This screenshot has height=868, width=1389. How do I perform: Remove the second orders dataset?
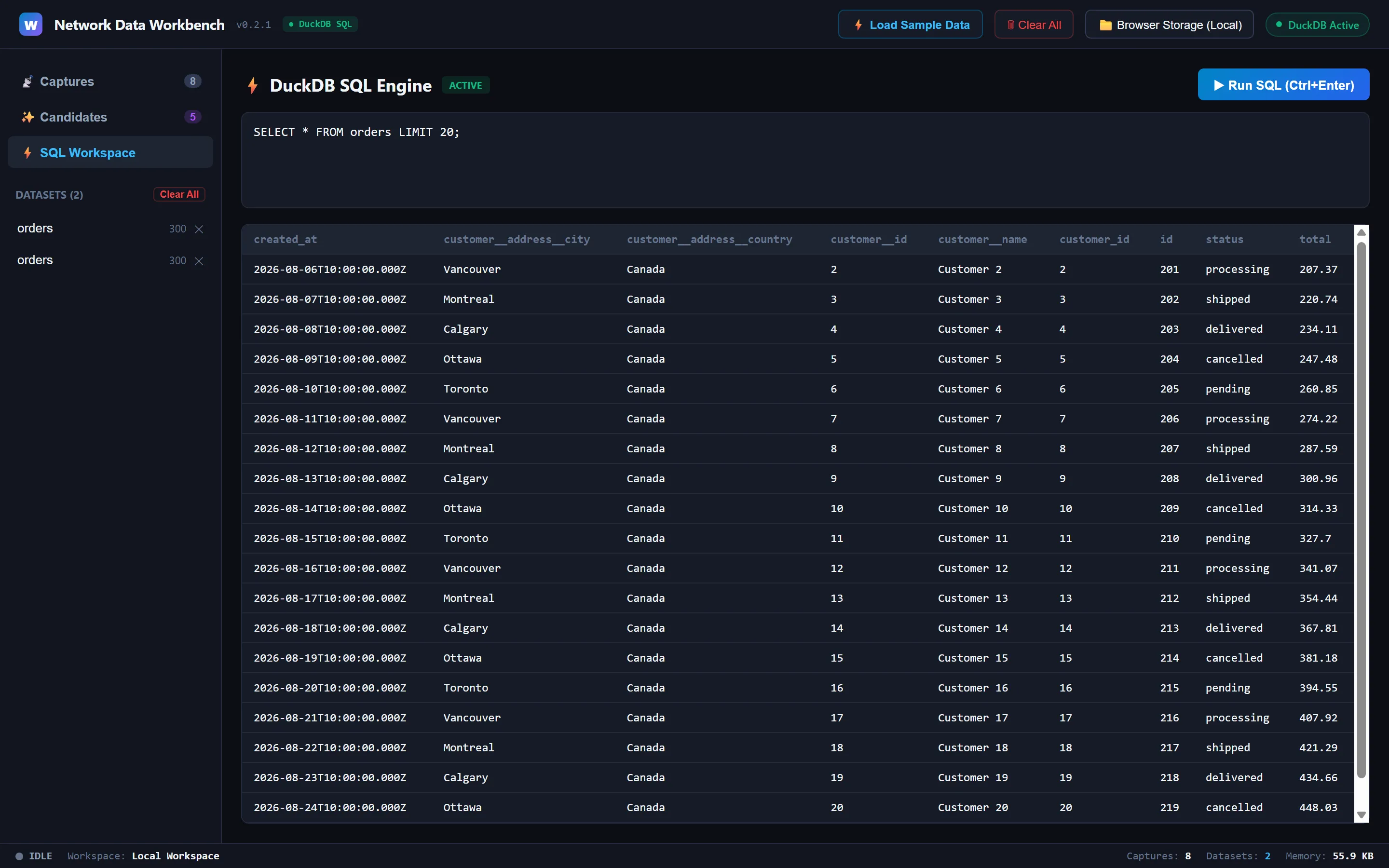(199, 260)
